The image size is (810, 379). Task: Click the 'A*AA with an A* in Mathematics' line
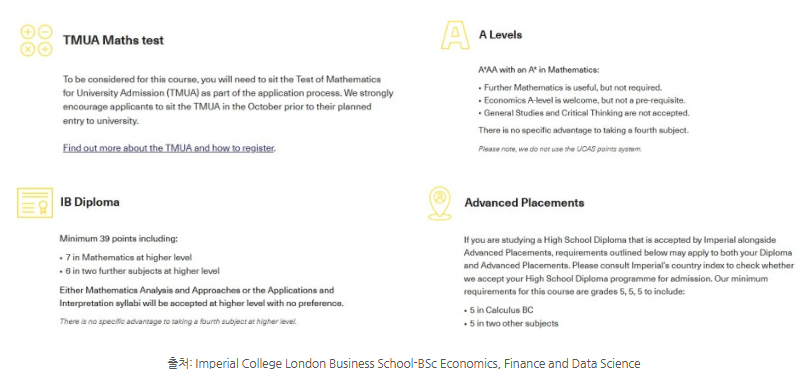pyautogui.click(x=539, y=70)
